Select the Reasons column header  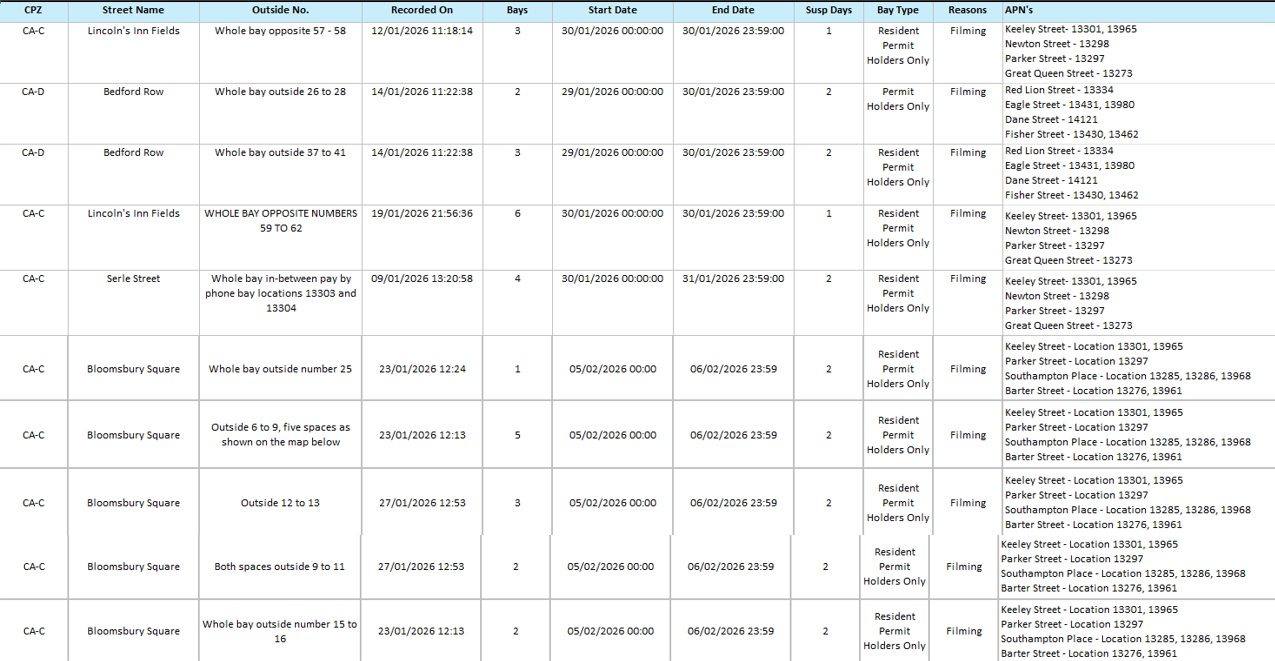coord(967,10)
